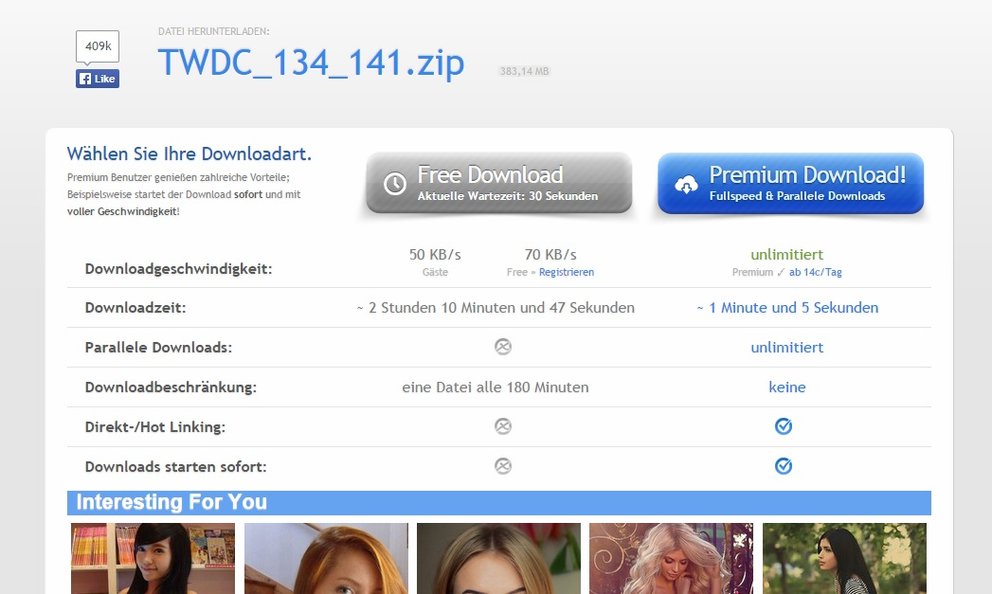Click the Premium Download button
The image size is (992, 594).
click(x=791, y=183)
